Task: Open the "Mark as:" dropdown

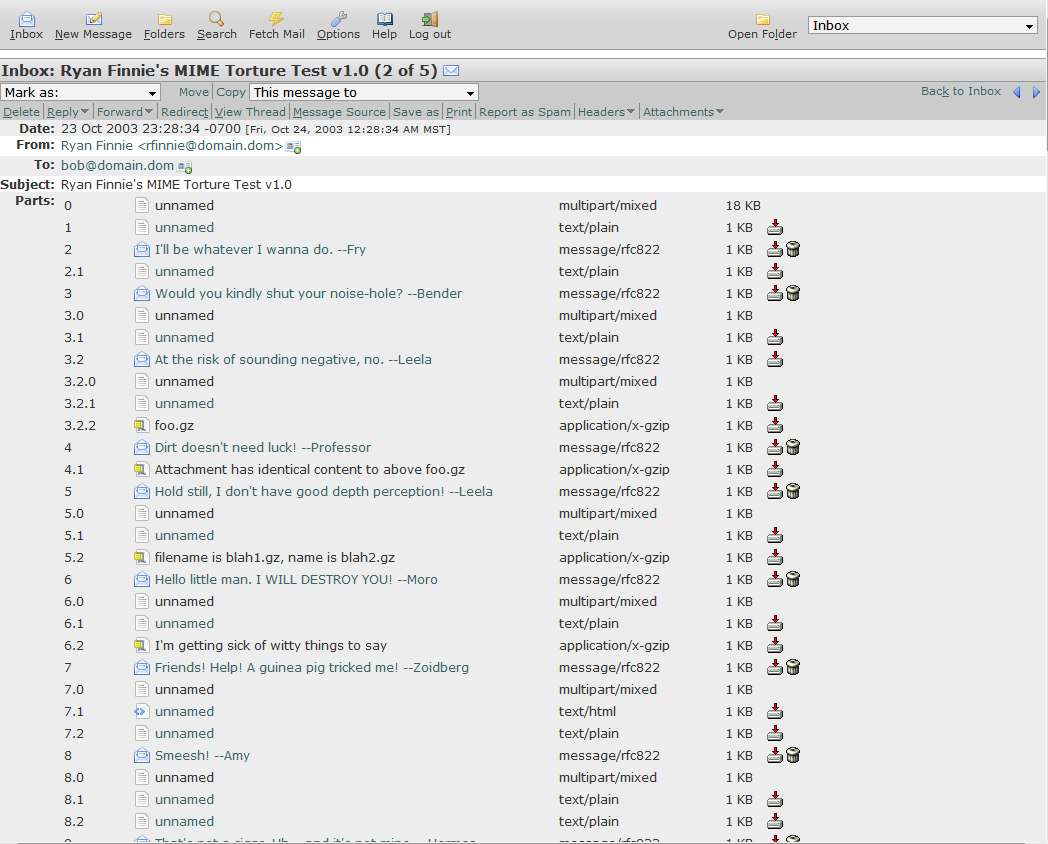Action: (80, 92)
